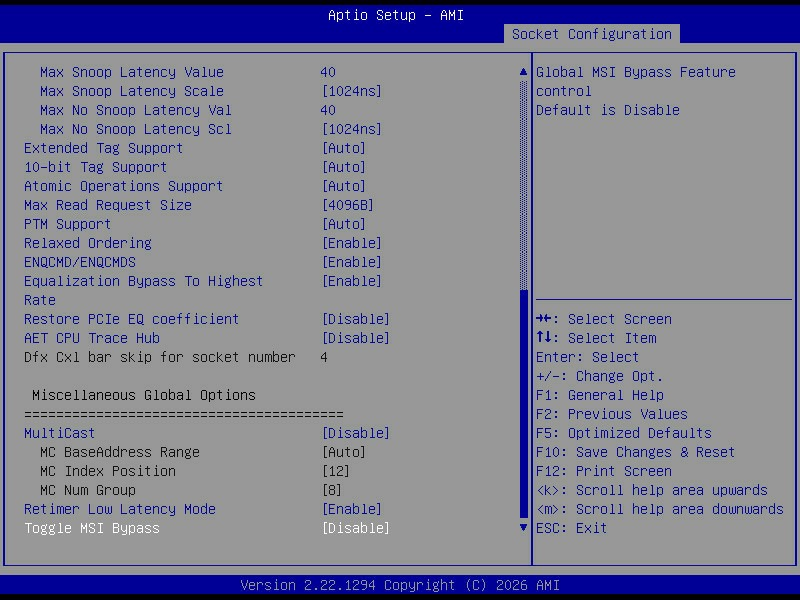Open 10-bit Tag Support [Auto] option
The width and height of the screenshot is (800, 600).
[x=344, y=167]
